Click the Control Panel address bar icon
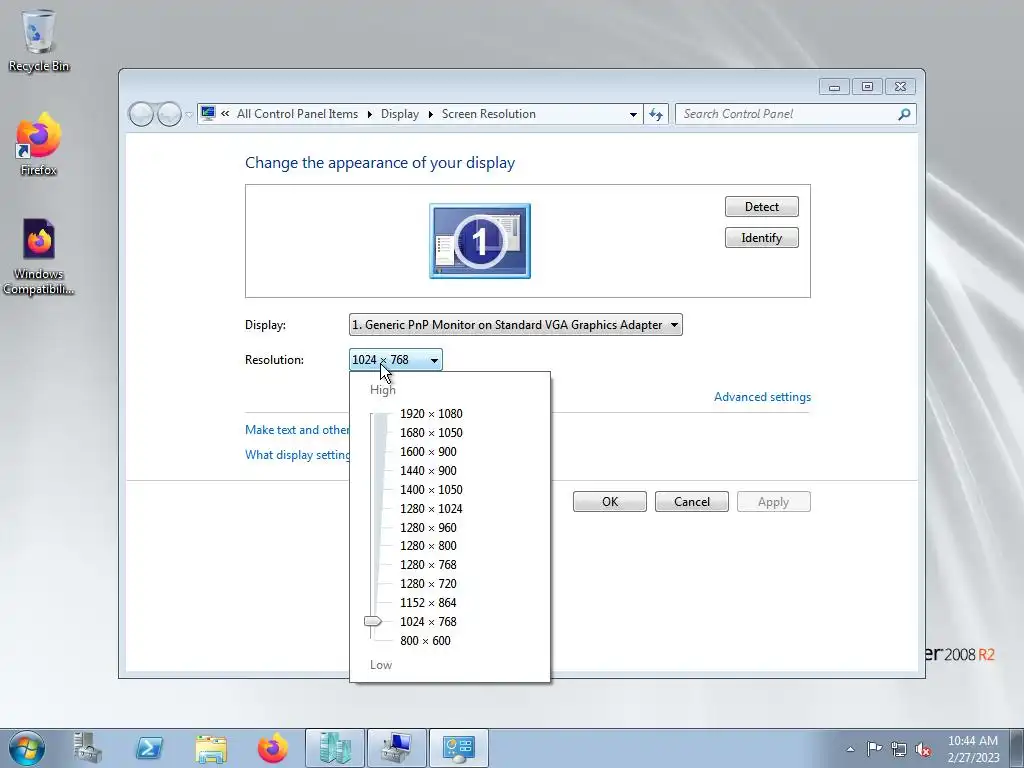The height and width of the screenshot is (768, 1024). click(208, 114)
